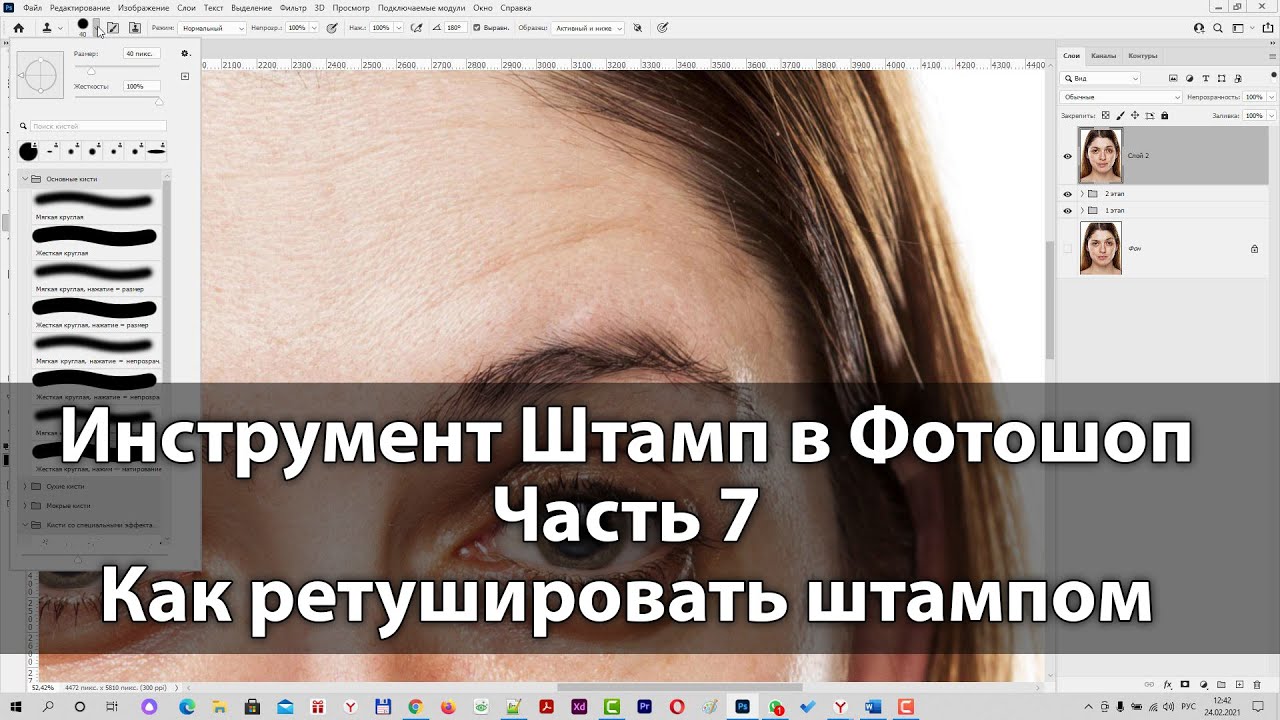Viewport: 1280px width, 720px height.
Task: Toggle the brush preset picker arrow
Action: pos(97,28)
